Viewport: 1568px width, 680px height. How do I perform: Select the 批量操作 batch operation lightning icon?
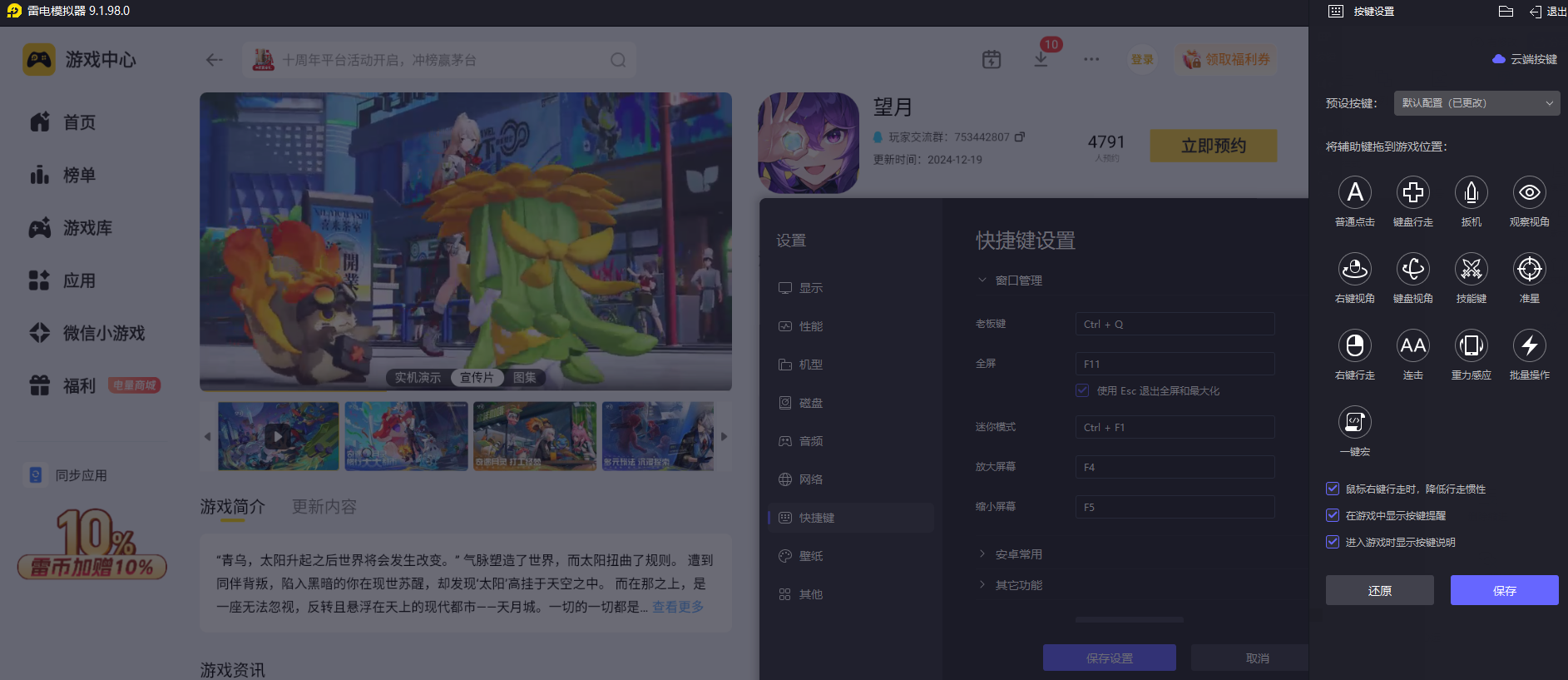tap(1529, 345)
